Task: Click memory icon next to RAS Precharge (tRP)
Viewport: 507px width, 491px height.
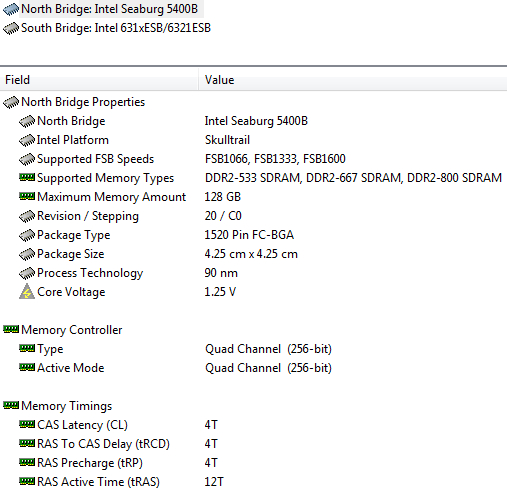Action: tap(27, 463)
